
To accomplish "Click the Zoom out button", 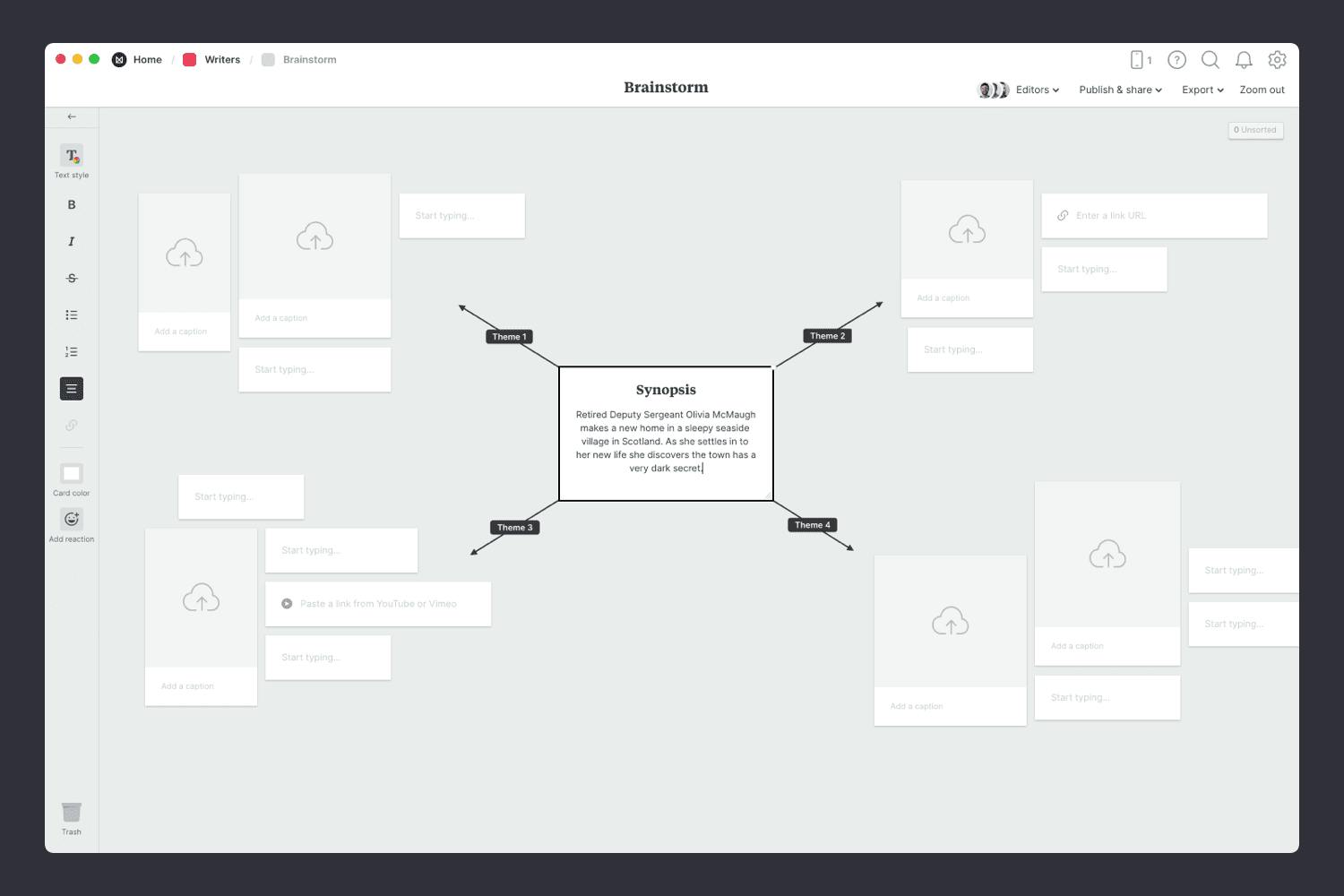I will point(1262,90).
